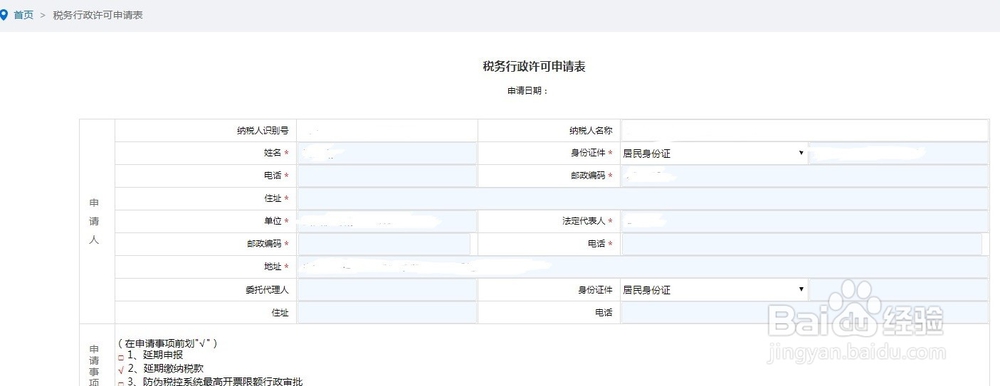Go to 首页 via breadcrumb link
The height and width of the screenshot is (386, 1000).
(24, 15)
